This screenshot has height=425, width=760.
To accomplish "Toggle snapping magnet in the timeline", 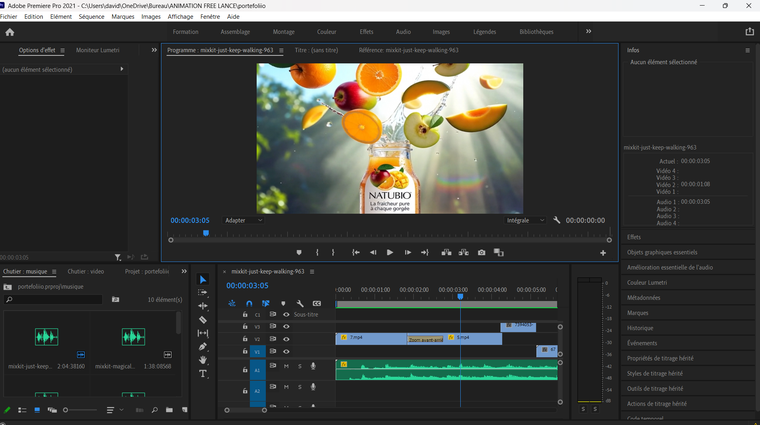I will [x=249, y=303].
